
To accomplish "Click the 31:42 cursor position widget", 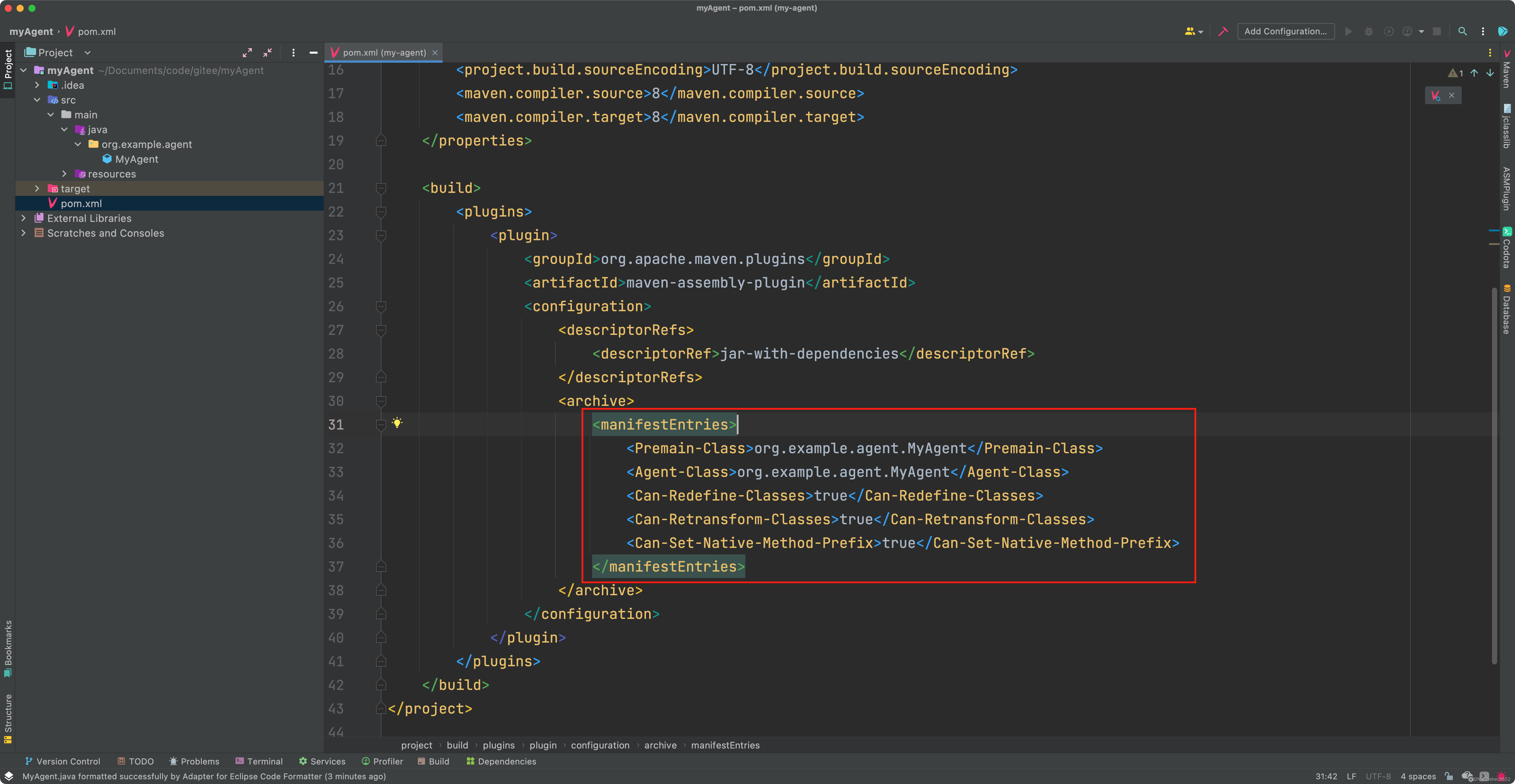I will click(1326, 776).
